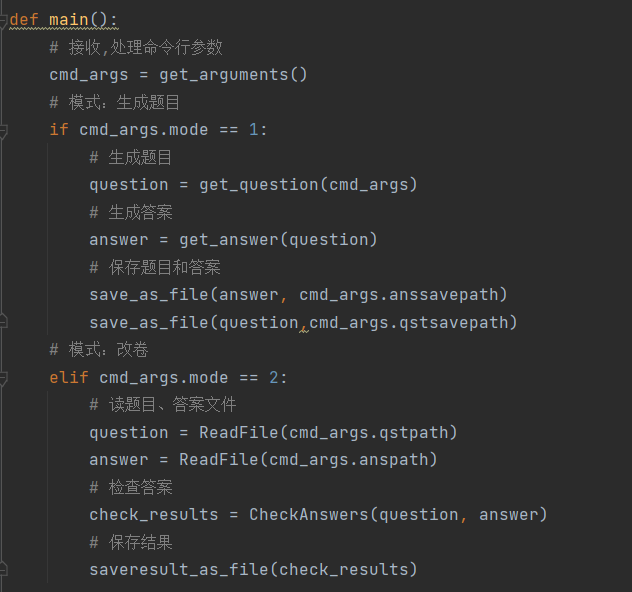Click the comment '# 模式：改卷'
Screen dimensions: 632x592
(99, 350)
